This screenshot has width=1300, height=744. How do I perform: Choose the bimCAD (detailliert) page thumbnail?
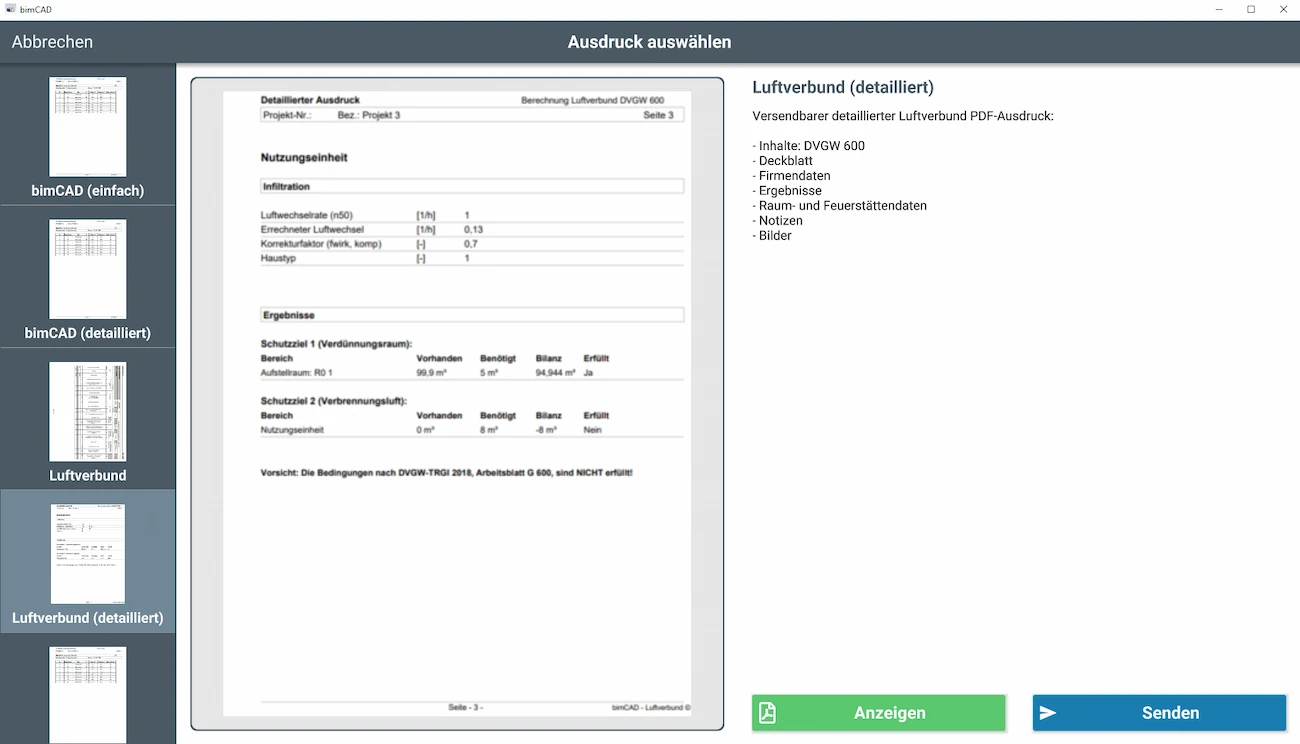(x=88, y=269)
